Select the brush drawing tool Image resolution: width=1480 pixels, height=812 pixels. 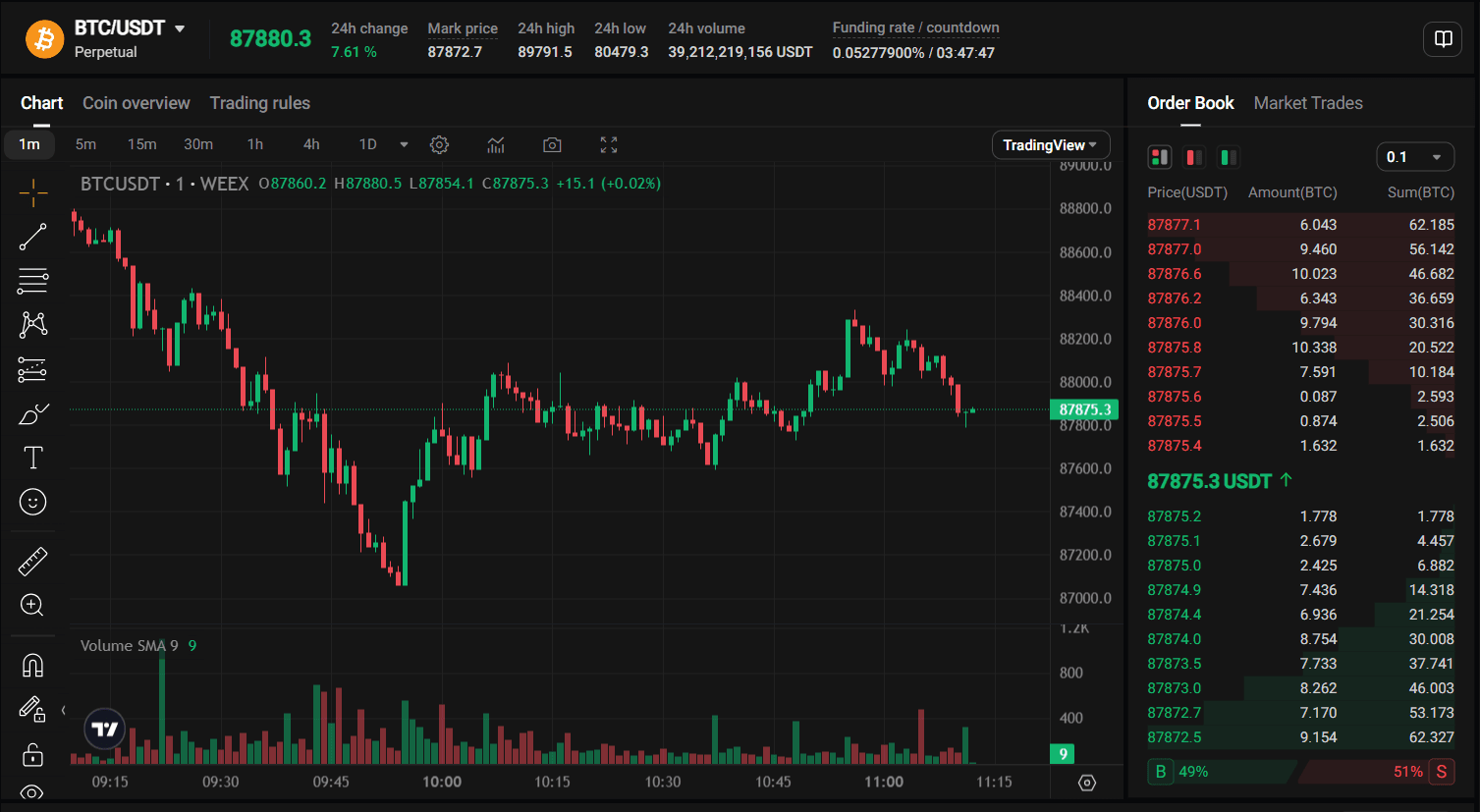(x=32, y=413)
